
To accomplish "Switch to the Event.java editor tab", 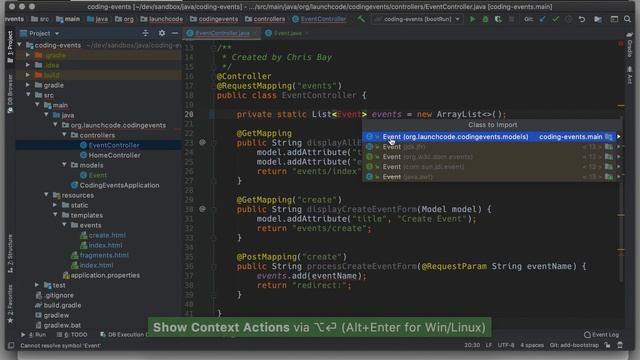I will pyautogui.click(x=287, y=33).
